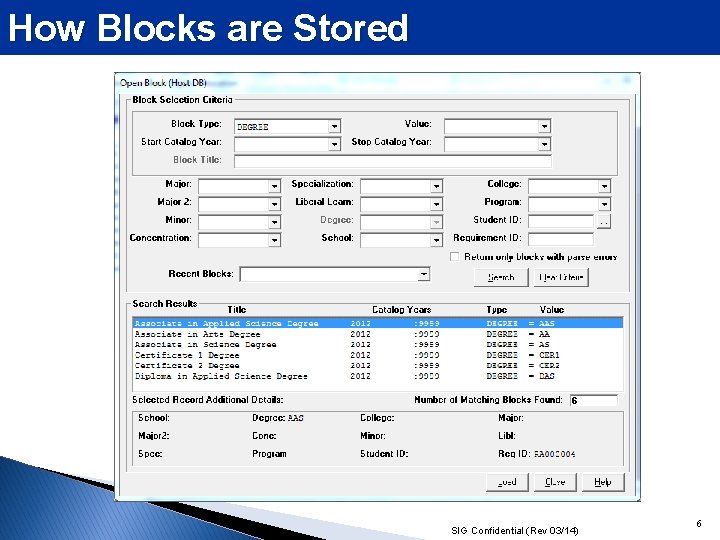Viewport: 720px width, 540px height.
Task: Expand the Major 2 dropdown
Action: click(274, 204)
